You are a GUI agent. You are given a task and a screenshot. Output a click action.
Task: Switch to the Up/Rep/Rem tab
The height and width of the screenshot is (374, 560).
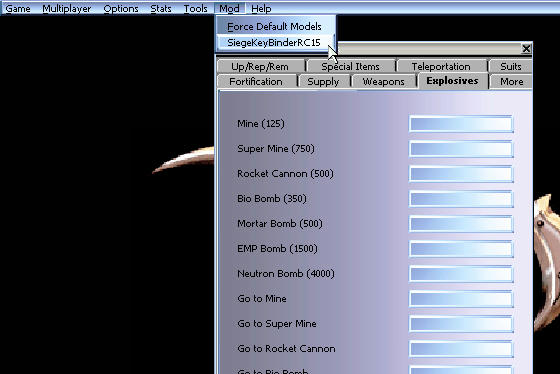[x=260, y=66]
